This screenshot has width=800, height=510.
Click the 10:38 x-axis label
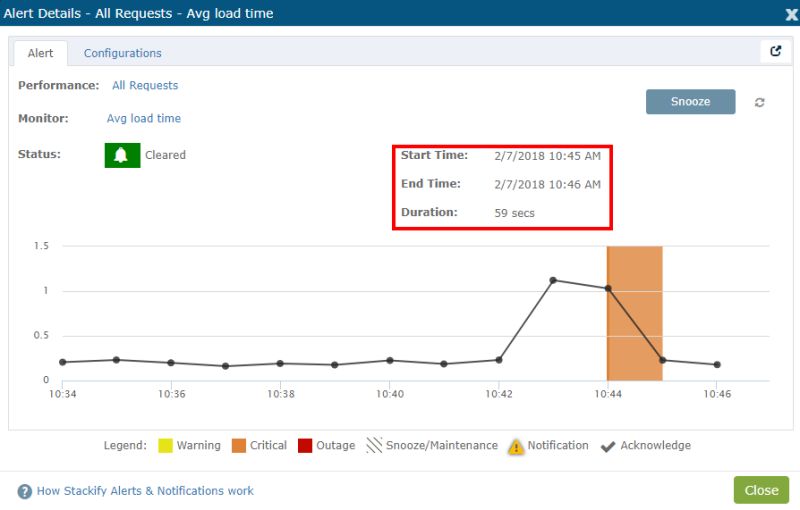coord(281,394)
